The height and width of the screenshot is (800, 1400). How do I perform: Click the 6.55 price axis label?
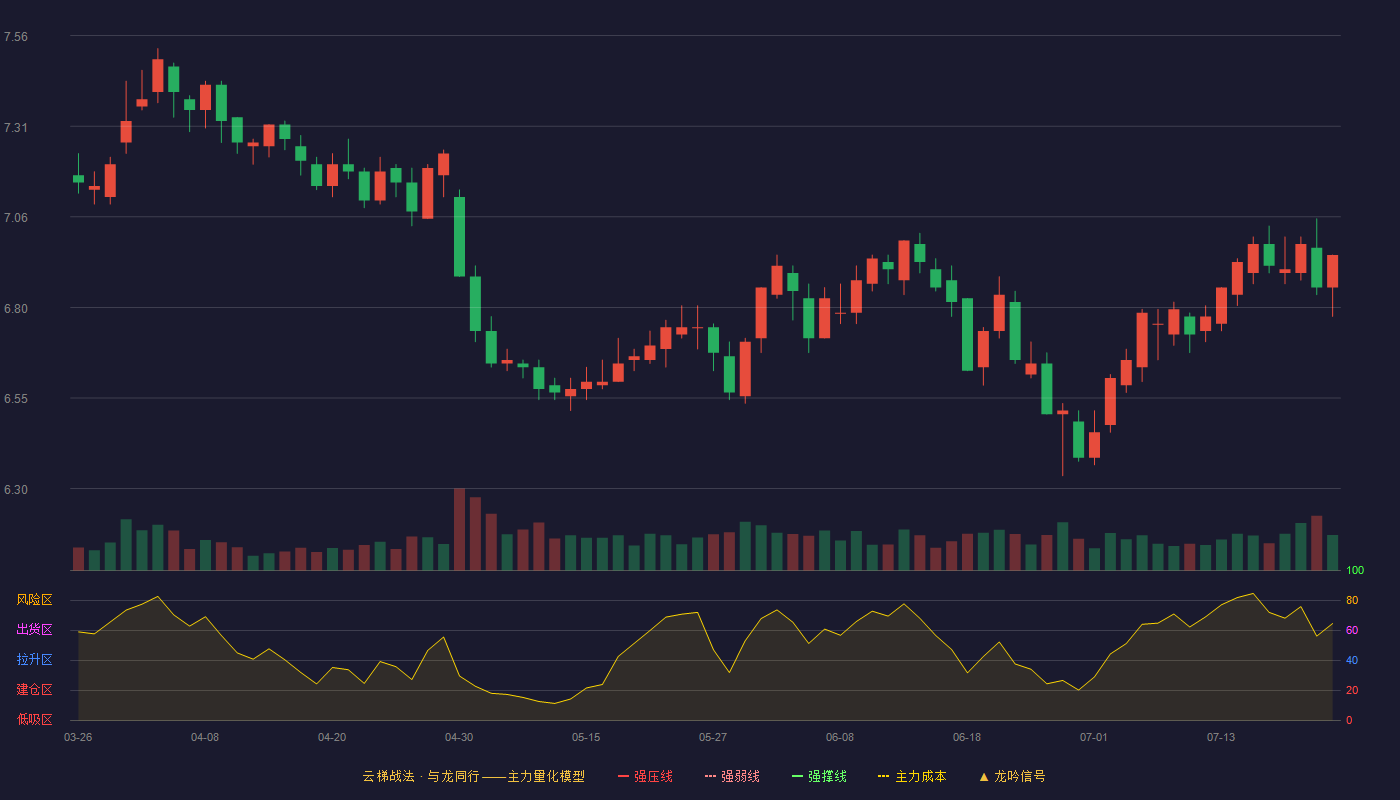pos(16,399)
